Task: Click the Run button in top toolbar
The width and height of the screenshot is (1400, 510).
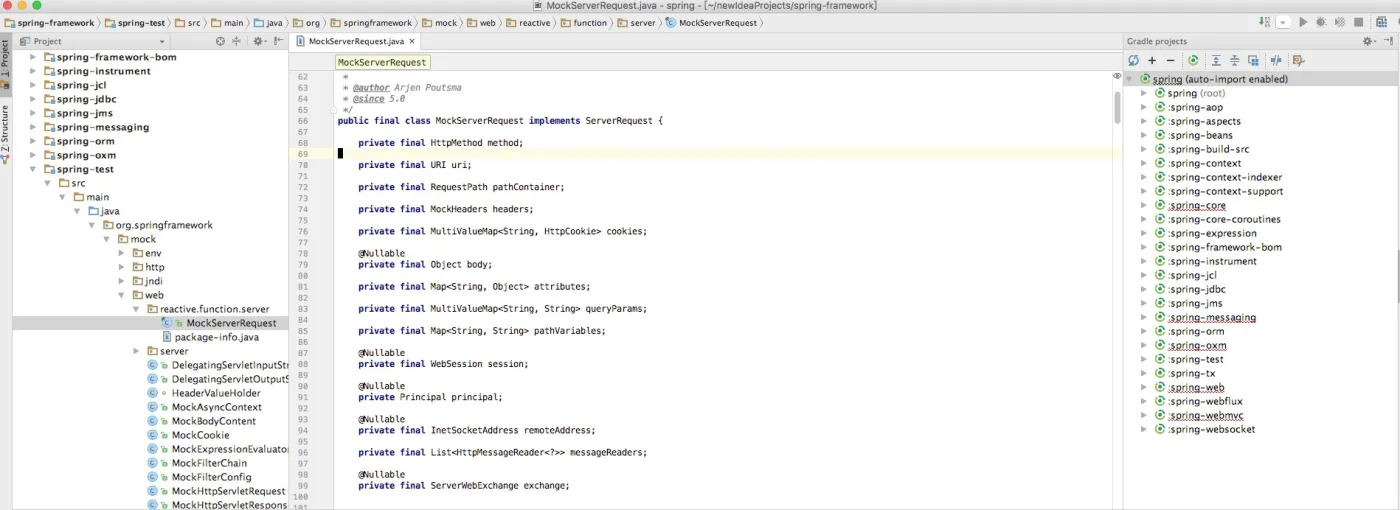Action: (x=1303, y=22)
